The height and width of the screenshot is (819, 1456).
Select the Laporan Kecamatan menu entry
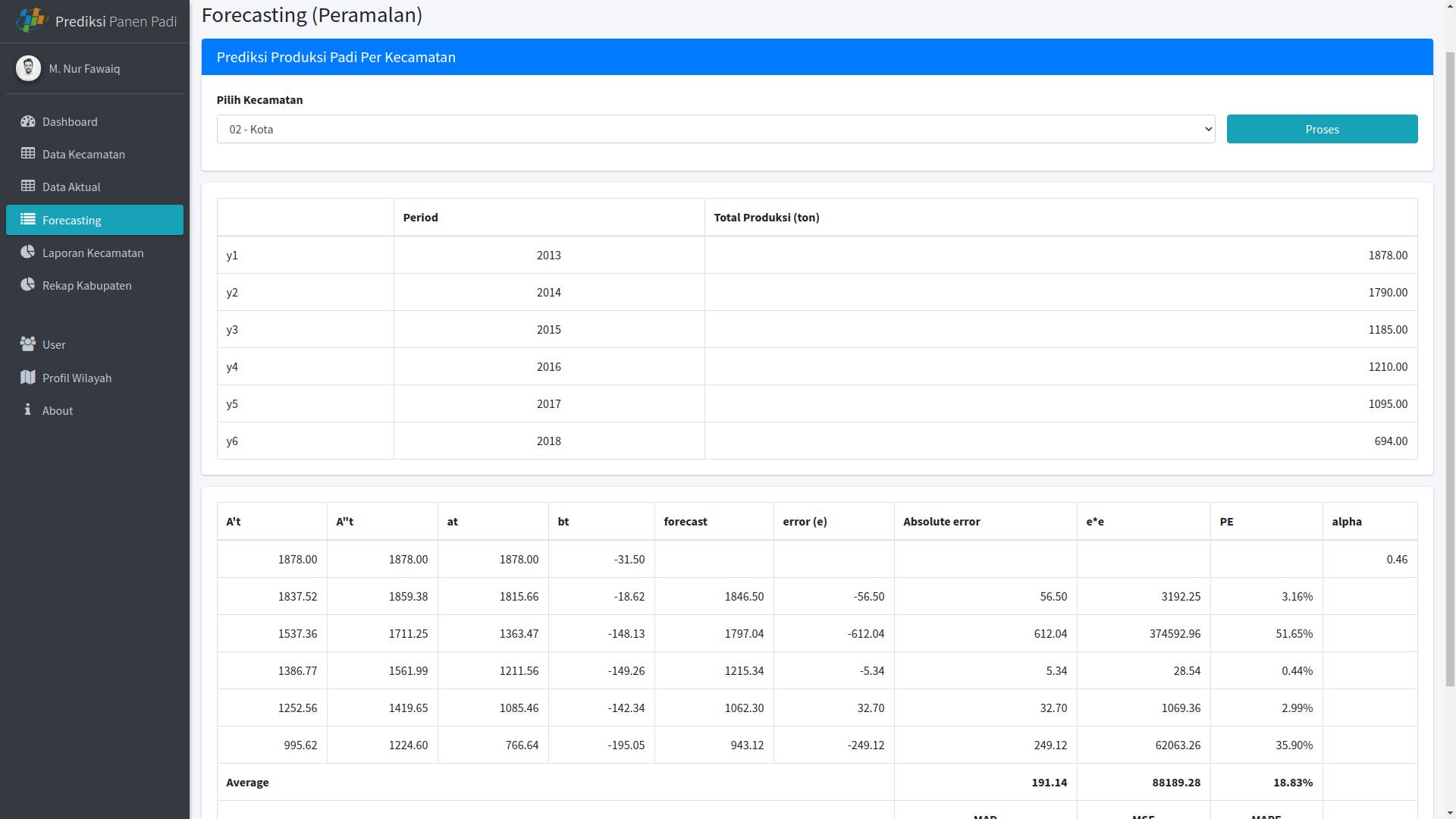click(x=93, y=253)
